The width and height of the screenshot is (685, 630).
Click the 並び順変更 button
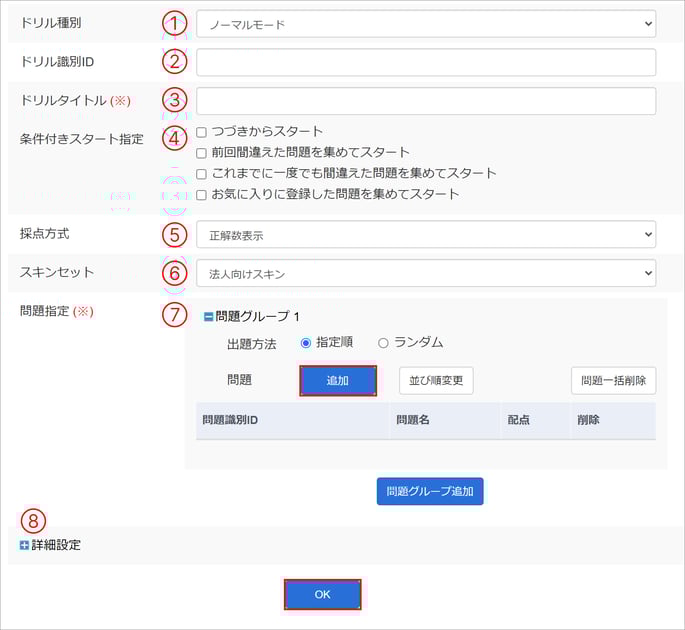pos(436,381)
